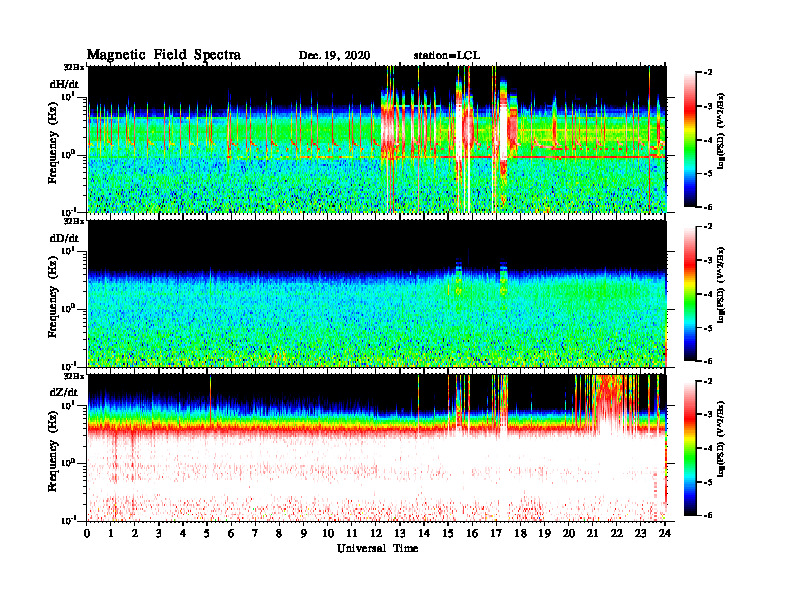Viewport: 792px width, 612px height.
Task: Click the dD/dt panel color scale bar
Action: [x=690, y=293]
